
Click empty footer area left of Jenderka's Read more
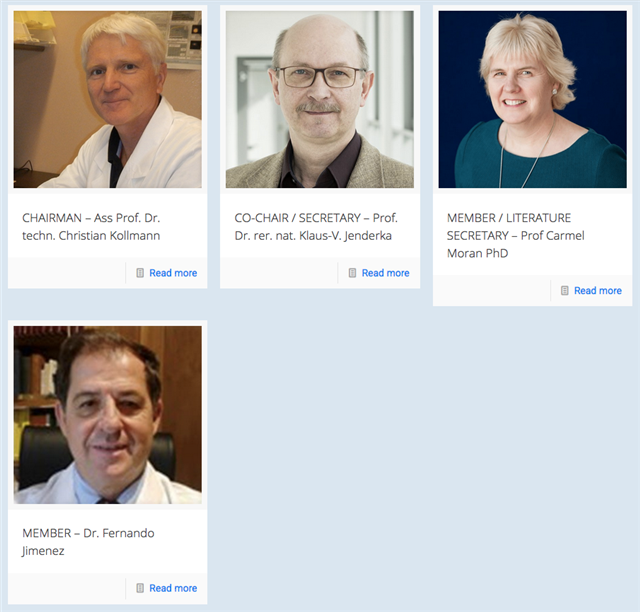click(x=279, y=273)
